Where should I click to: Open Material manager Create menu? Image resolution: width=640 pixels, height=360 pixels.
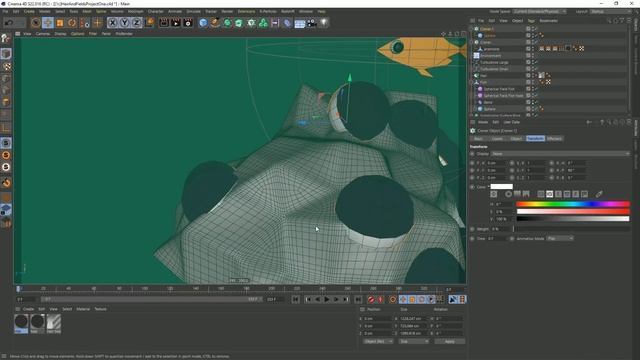(28, 309)
